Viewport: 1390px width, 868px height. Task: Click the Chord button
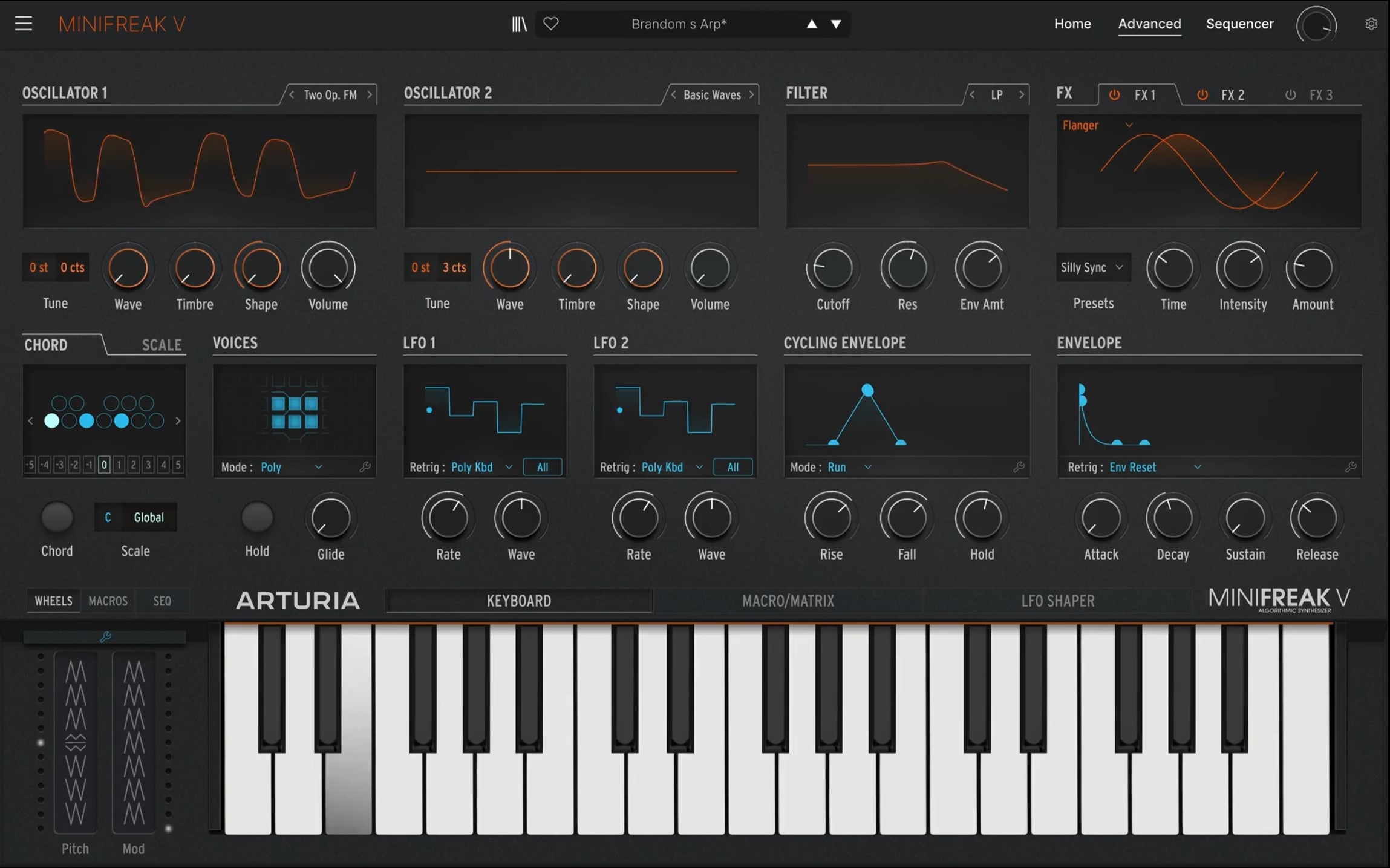click(57, 518)
